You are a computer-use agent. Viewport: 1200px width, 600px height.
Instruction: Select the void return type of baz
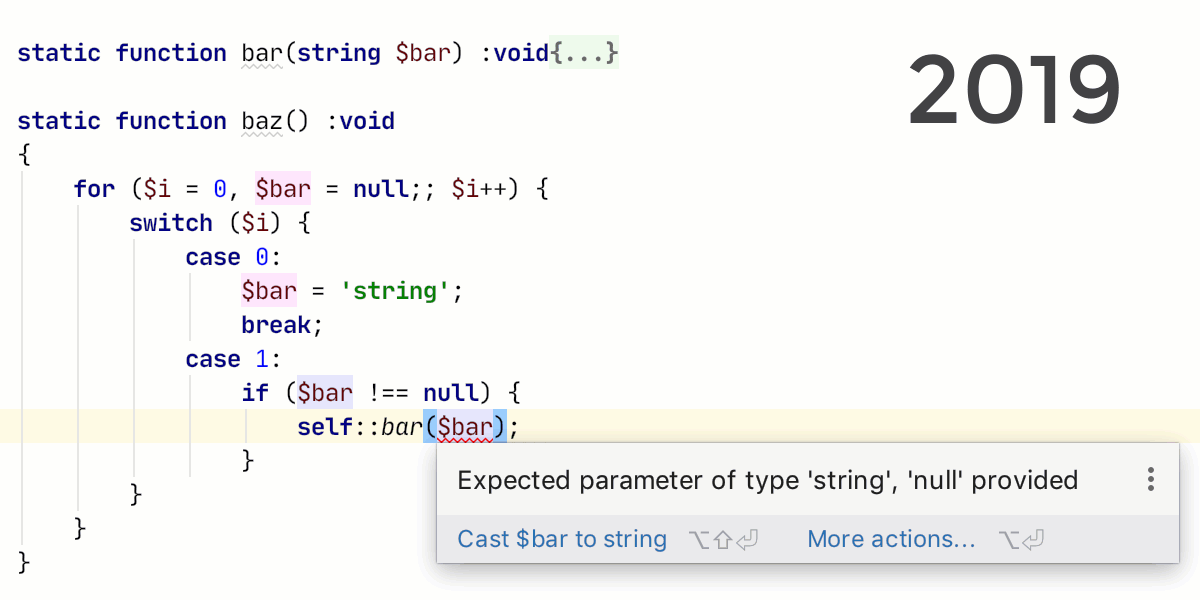tap(366, 121)
